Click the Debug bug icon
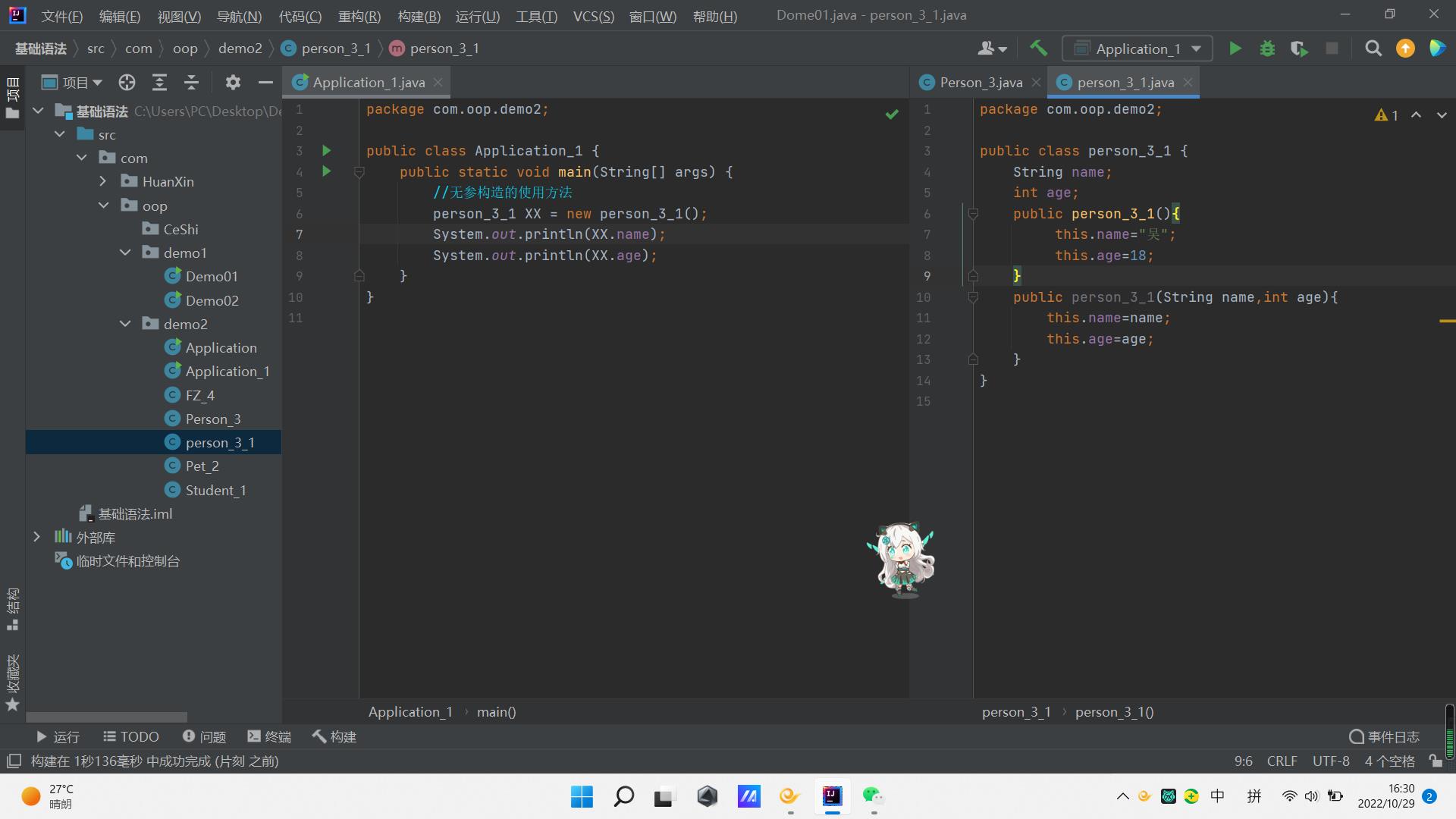This screenshot has height=819, width=1456. (1267, 49)
